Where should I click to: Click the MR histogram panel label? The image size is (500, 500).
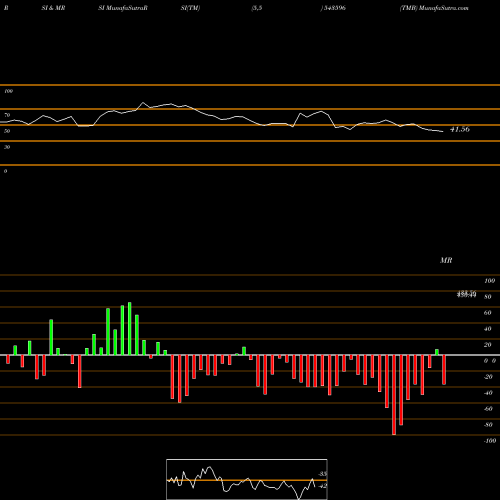point(446,260)
